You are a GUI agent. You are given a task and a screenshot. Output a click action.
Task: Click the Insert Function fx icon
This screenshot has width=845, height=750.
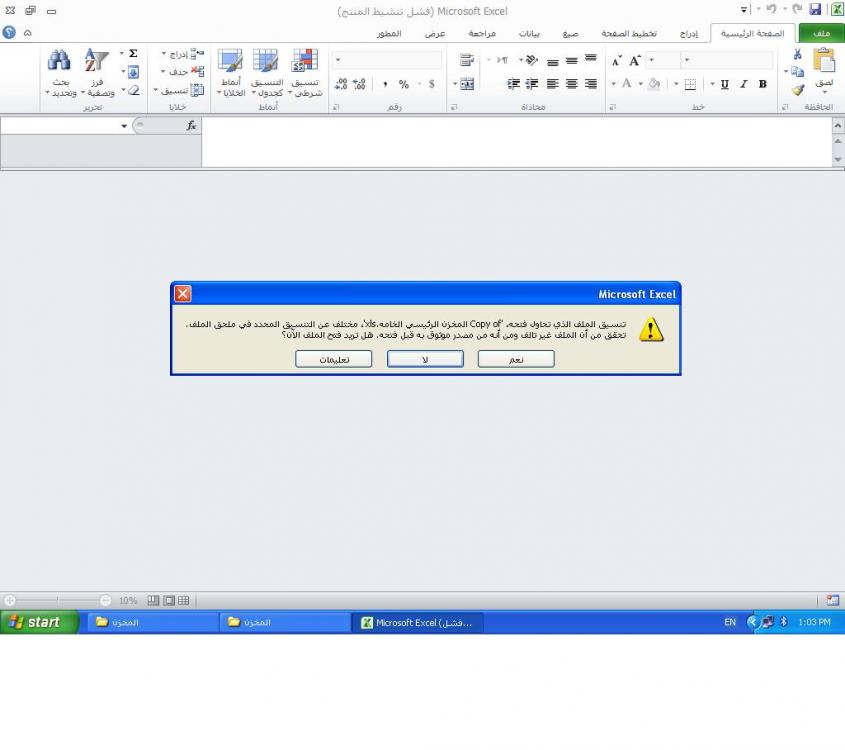[191, 126]
